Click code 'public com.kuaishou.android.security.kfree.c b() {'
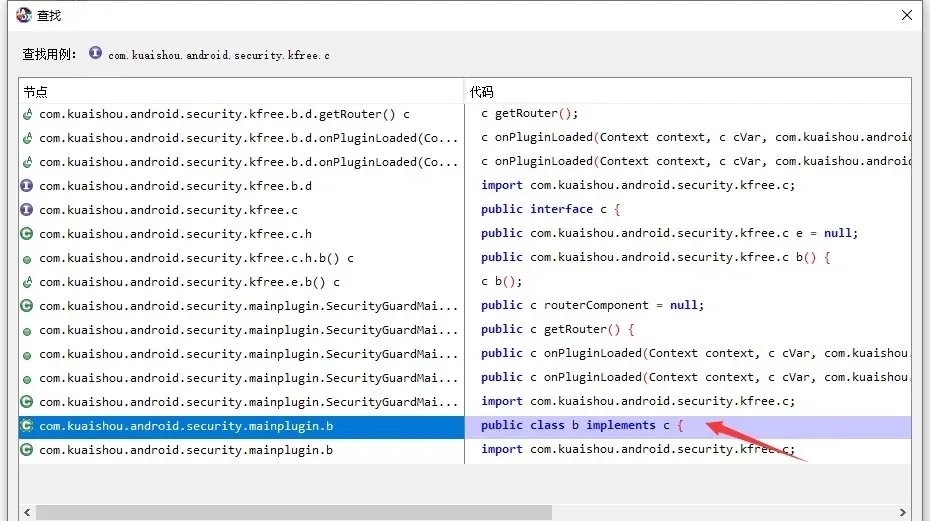This screenshot has height=521, width=930. point(655,257)
